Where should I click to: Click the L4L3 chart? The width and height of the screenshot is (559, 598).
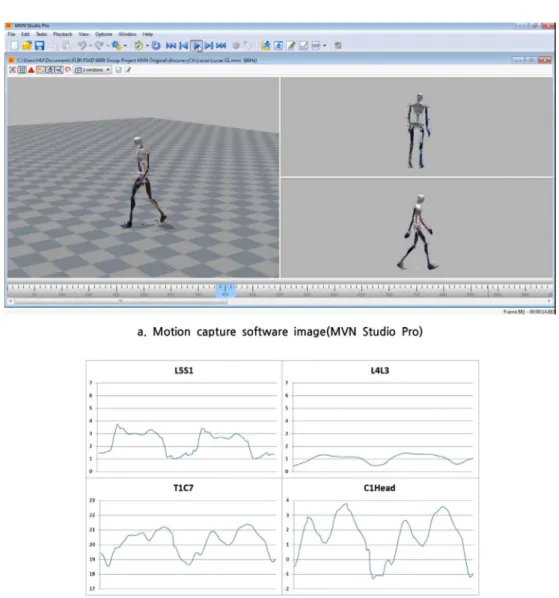click(380, 419)
